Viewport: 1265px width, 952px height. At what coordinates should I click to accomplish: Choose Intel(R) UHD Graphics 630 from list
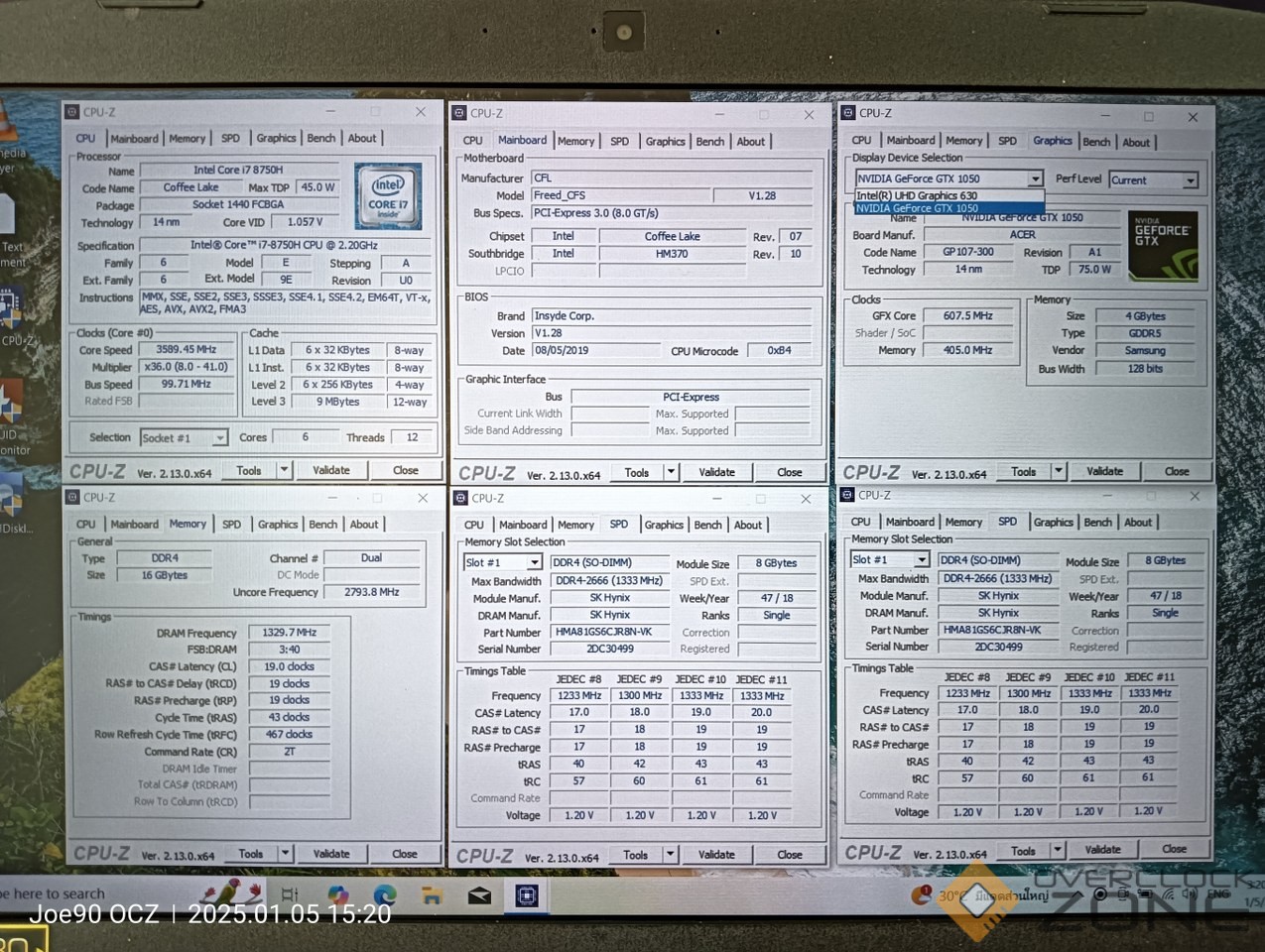coord(917,195)
